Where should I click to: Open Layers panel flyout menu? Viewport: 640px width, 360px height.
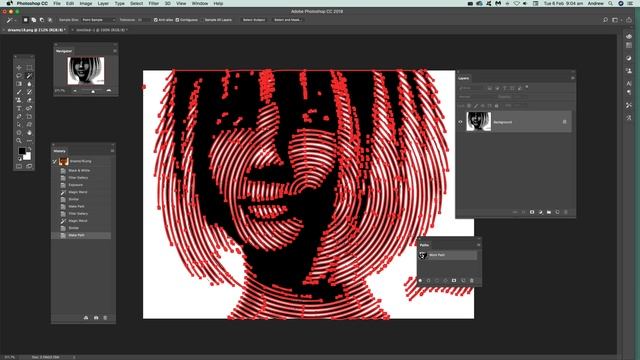pyautogui.click(x=573, y=78)
